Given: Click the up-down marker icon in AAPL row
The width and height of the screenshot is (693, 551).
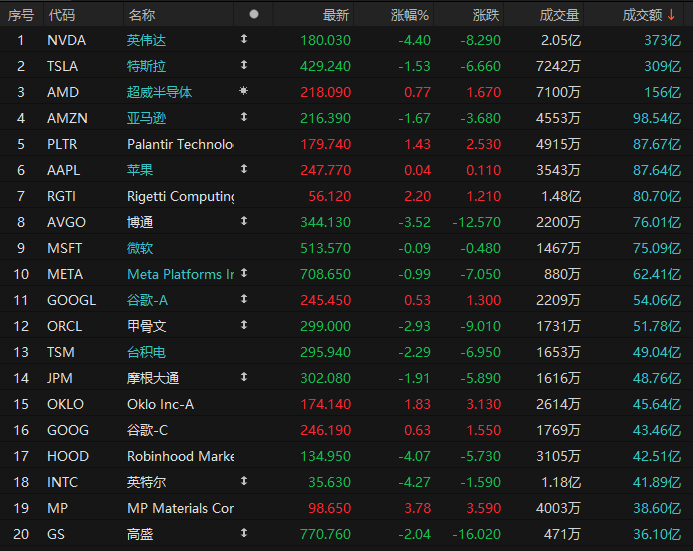Looking at the screenshot, I should [x=244, y=169].
